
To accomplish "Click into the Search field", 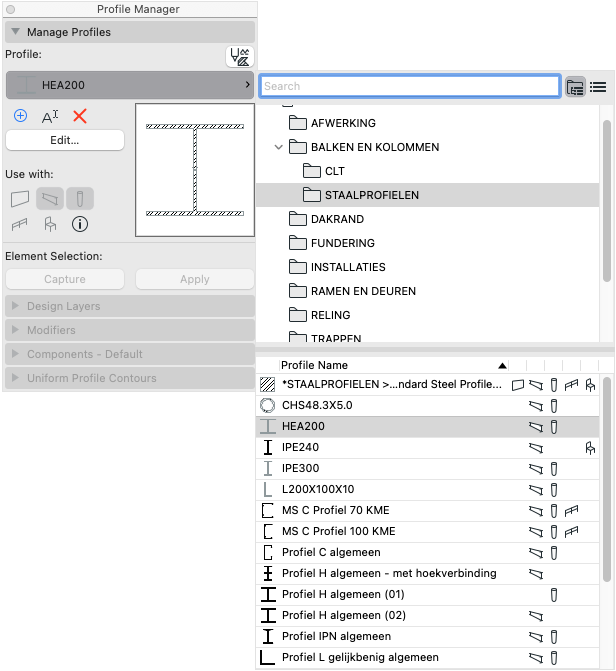I will (x=410, y=86).
